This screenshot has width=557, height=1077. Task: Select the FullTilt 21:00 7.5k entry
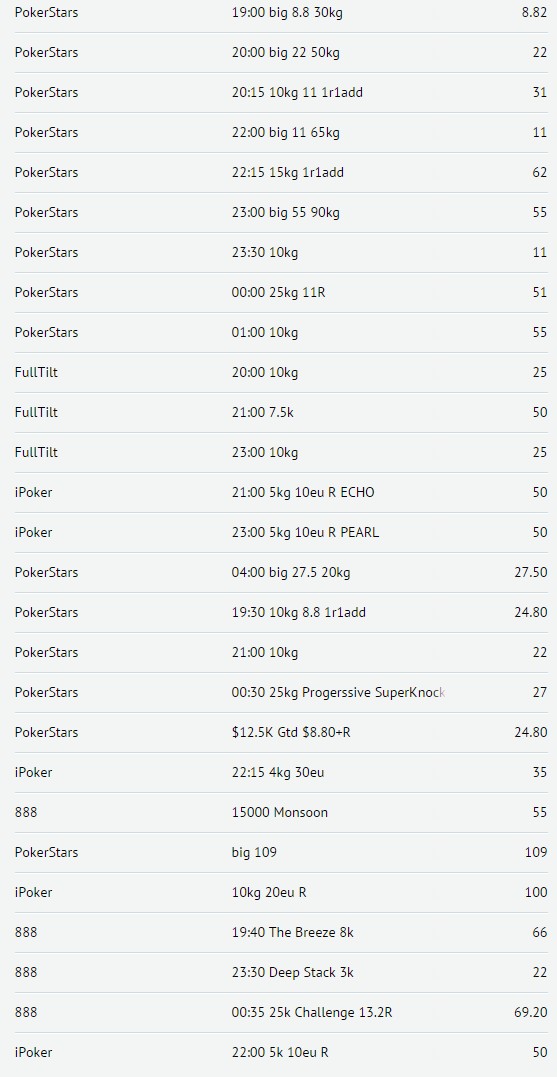click(278, 412)
